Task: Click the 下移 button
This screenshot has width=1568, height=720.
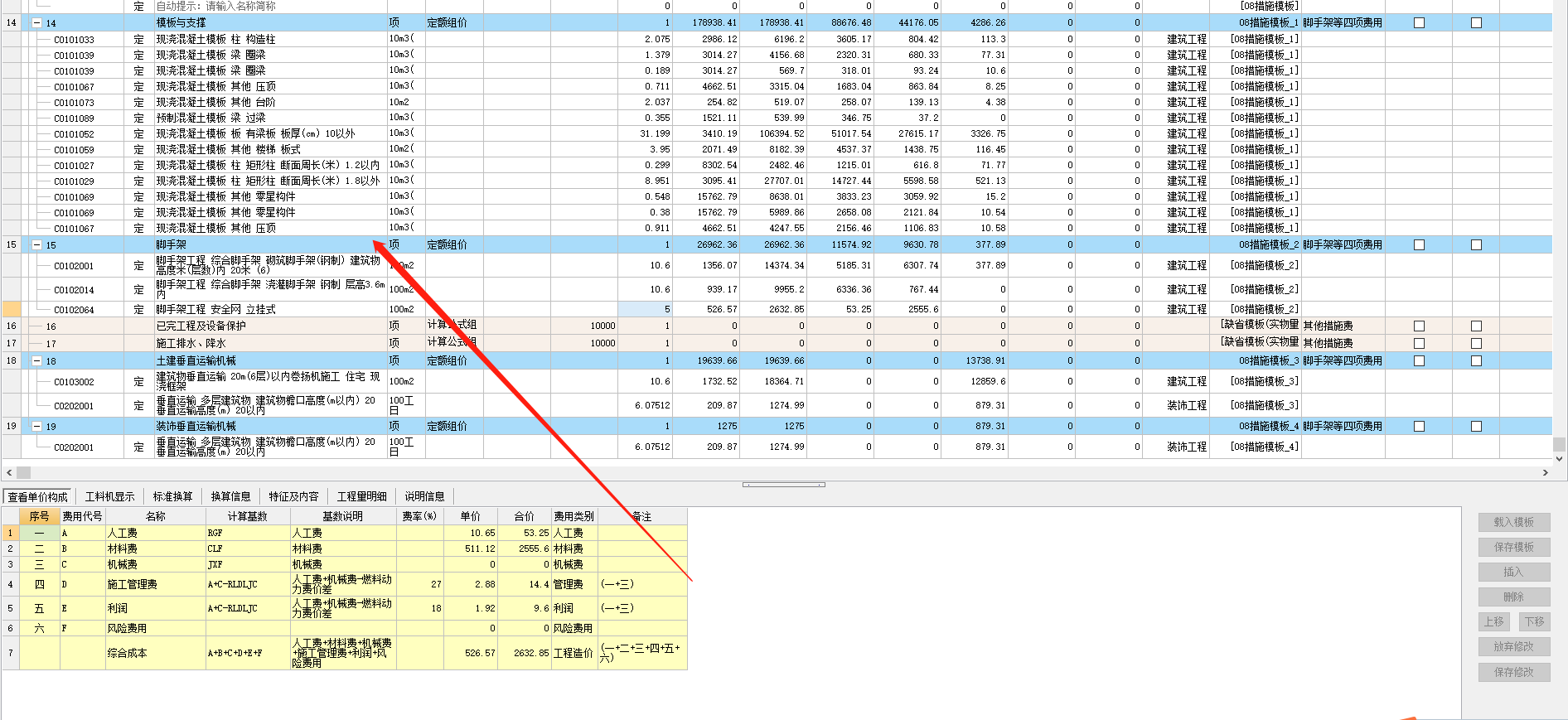Action: 1534,622
